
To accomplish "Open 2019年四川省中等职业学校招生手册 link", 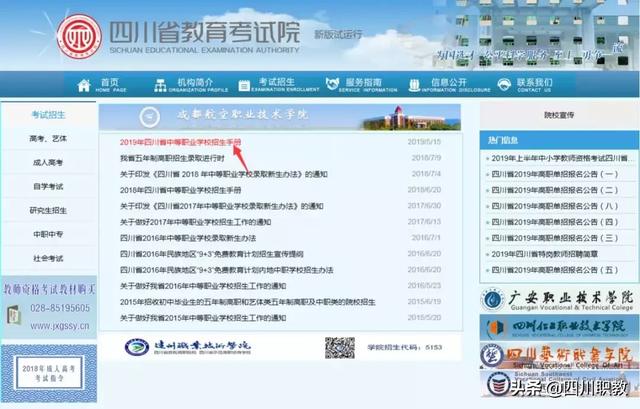I will (x=180, y=142).
